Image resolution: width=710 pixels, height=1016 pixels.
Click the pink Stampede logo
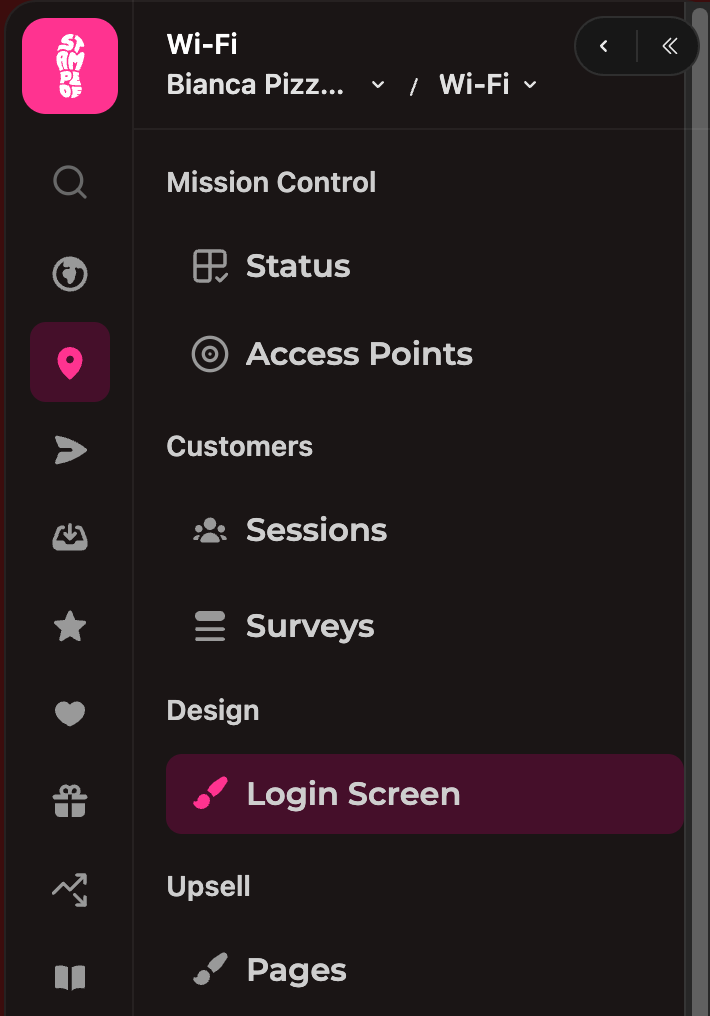[x=70, y=66]
